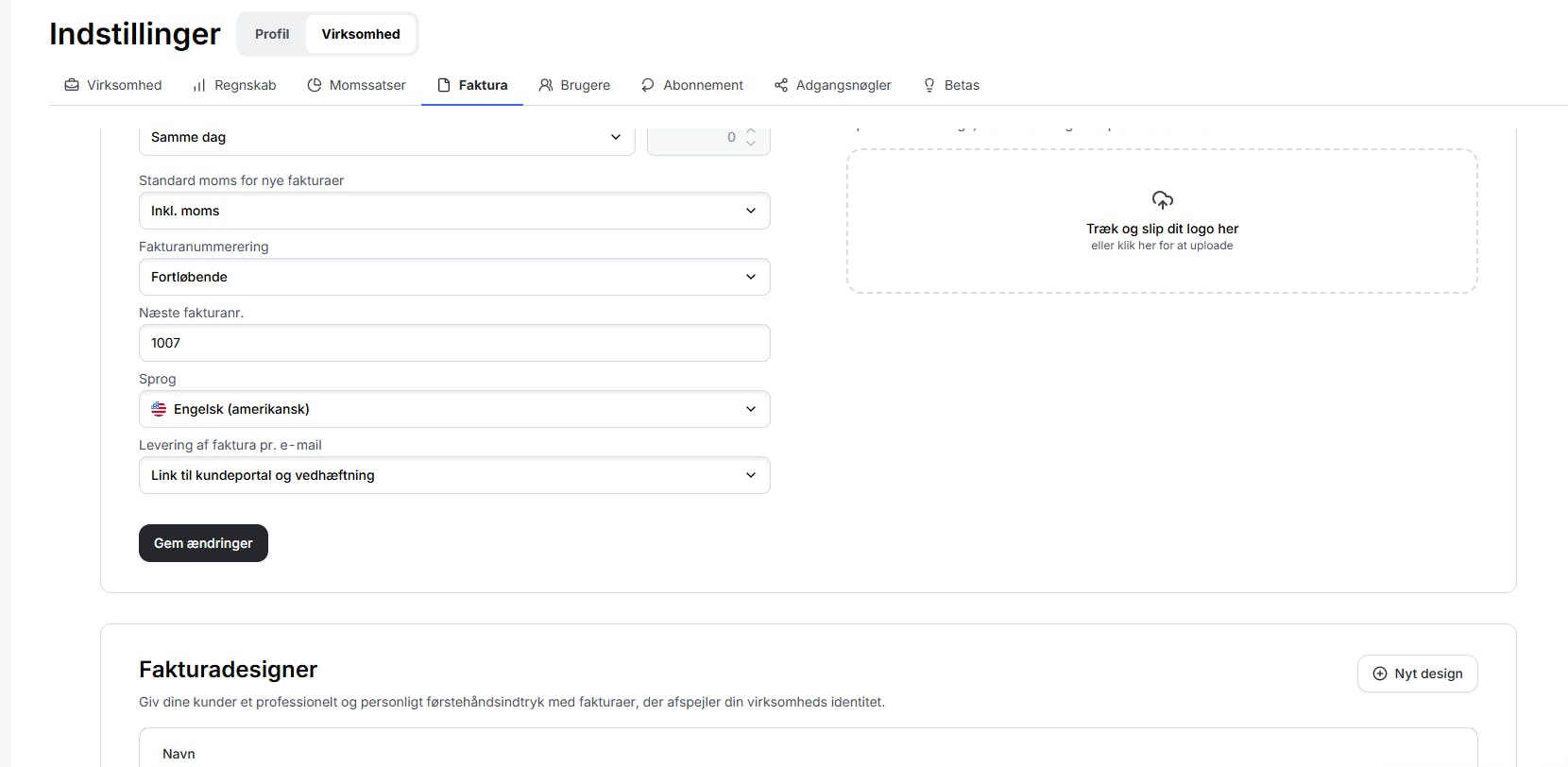Click the briefcase icon beside Virksomhed
This screenshot has height=767, width=1568.
(x=72, y=85)
